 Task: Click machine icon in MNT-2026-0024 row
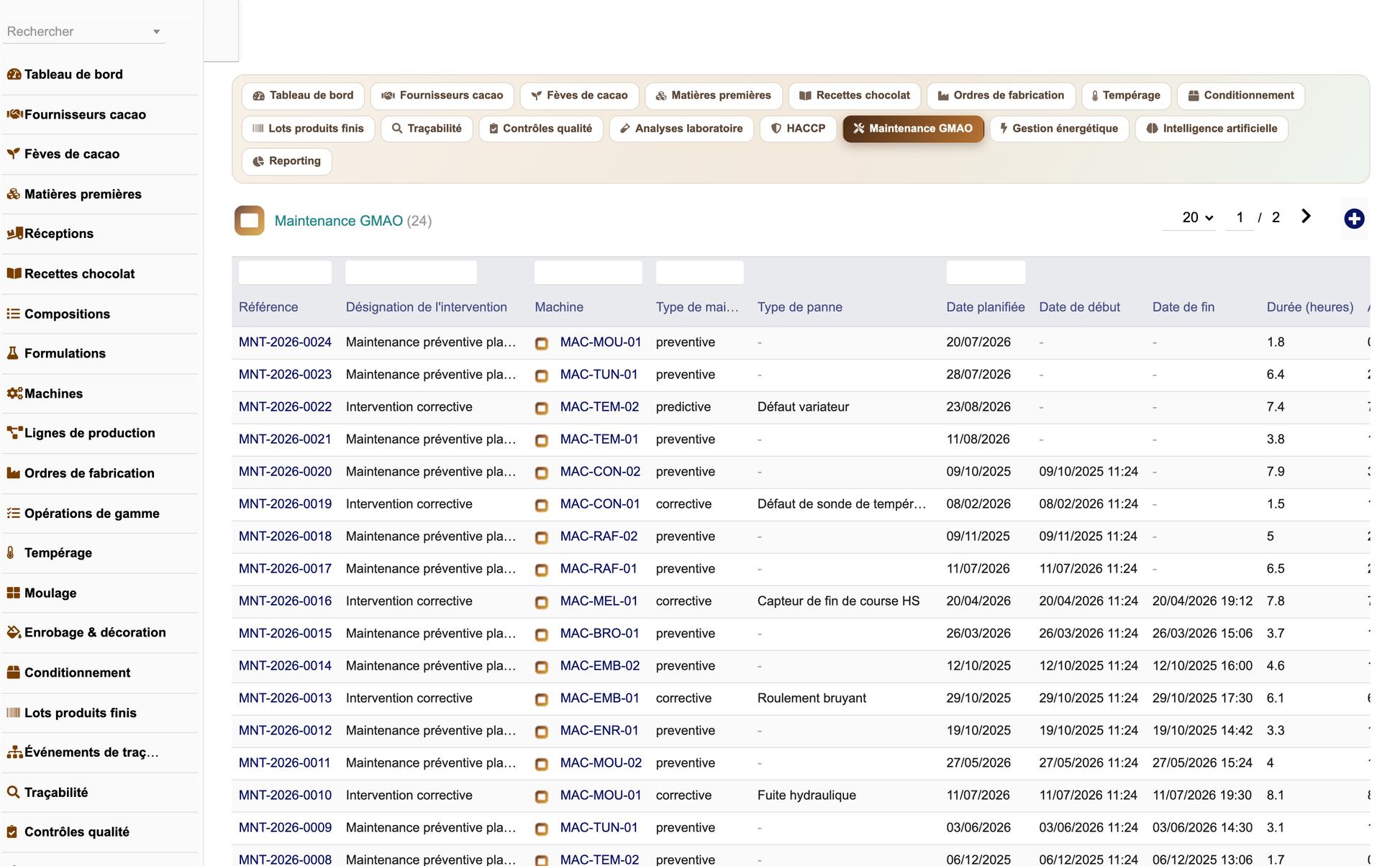coord(542,343)
